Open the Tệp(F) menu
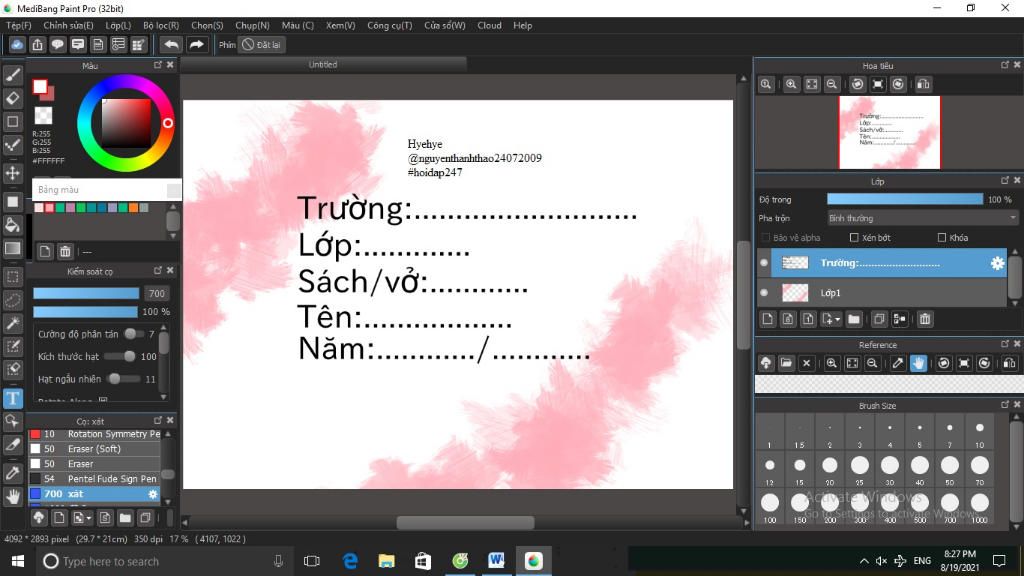The height and width of the screenshot is (576, 1024). click(x=18, y=25)
